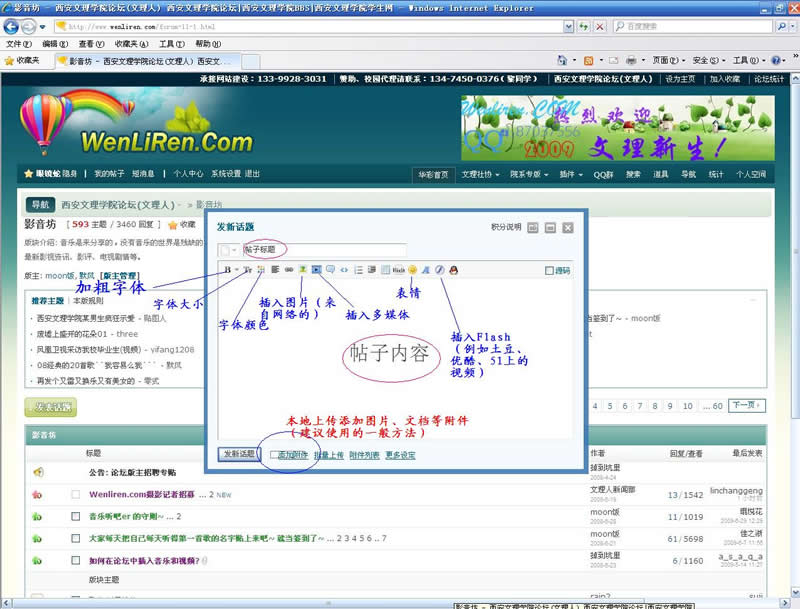The height and width of the screenshot is (609, 800).
Task: Click the QQ penguin icon in editor
Action: [x=454, y=270]
